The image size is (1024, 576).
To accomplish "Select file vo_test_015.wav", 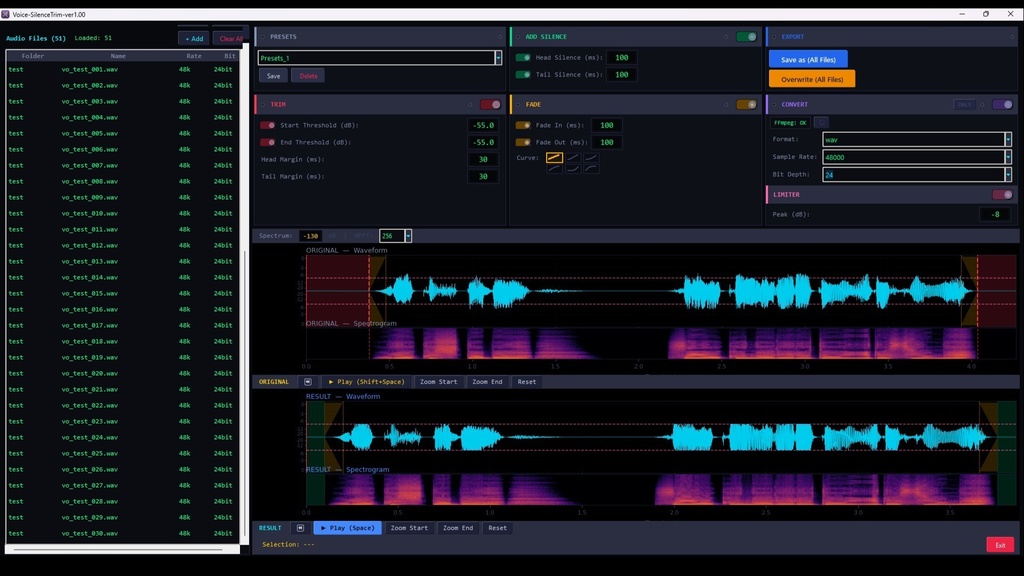I will click(x=121, y=293).
